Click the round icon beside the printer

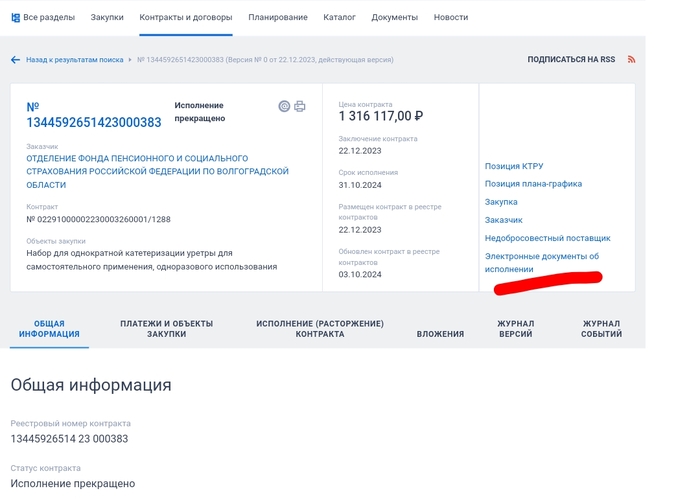tap(284, 107)
